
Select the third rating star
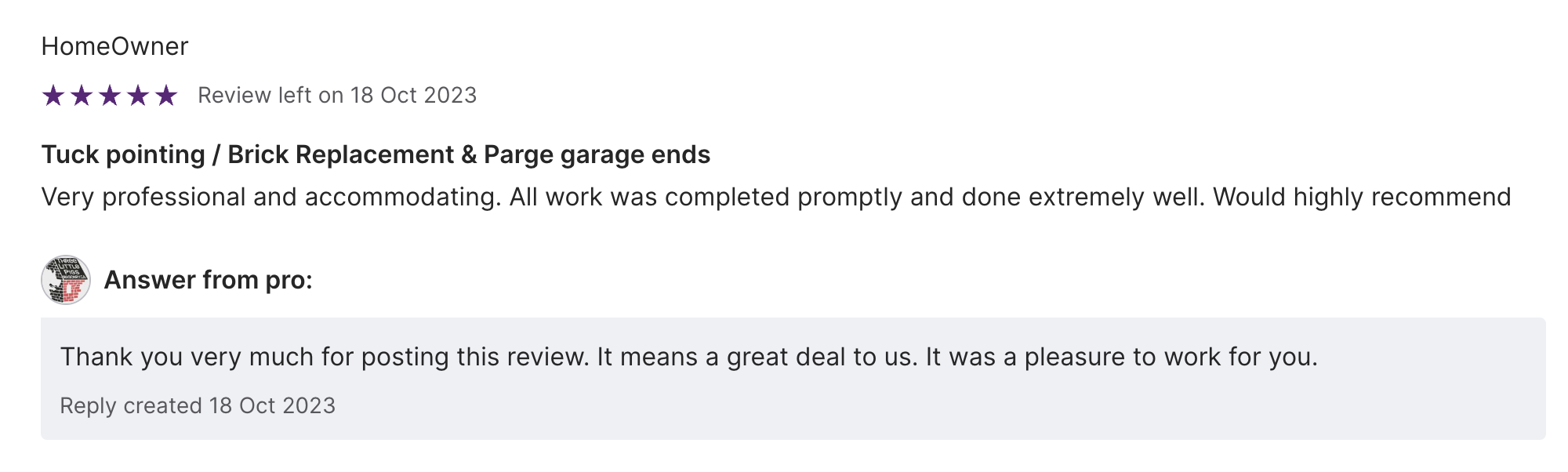coord(110,96)
